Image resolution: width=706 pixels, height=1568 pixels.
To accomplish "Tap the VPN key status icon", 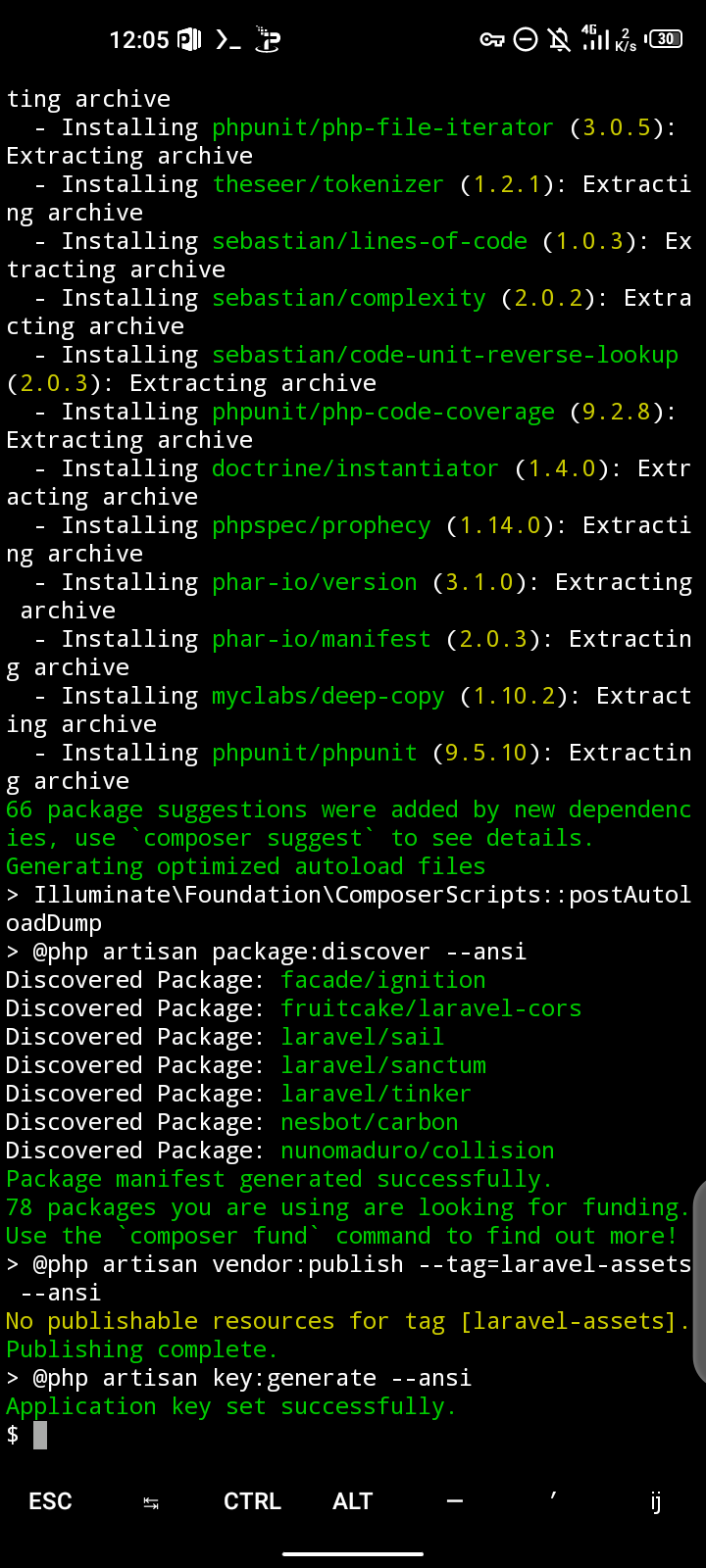I will click(x=491, y=40).
